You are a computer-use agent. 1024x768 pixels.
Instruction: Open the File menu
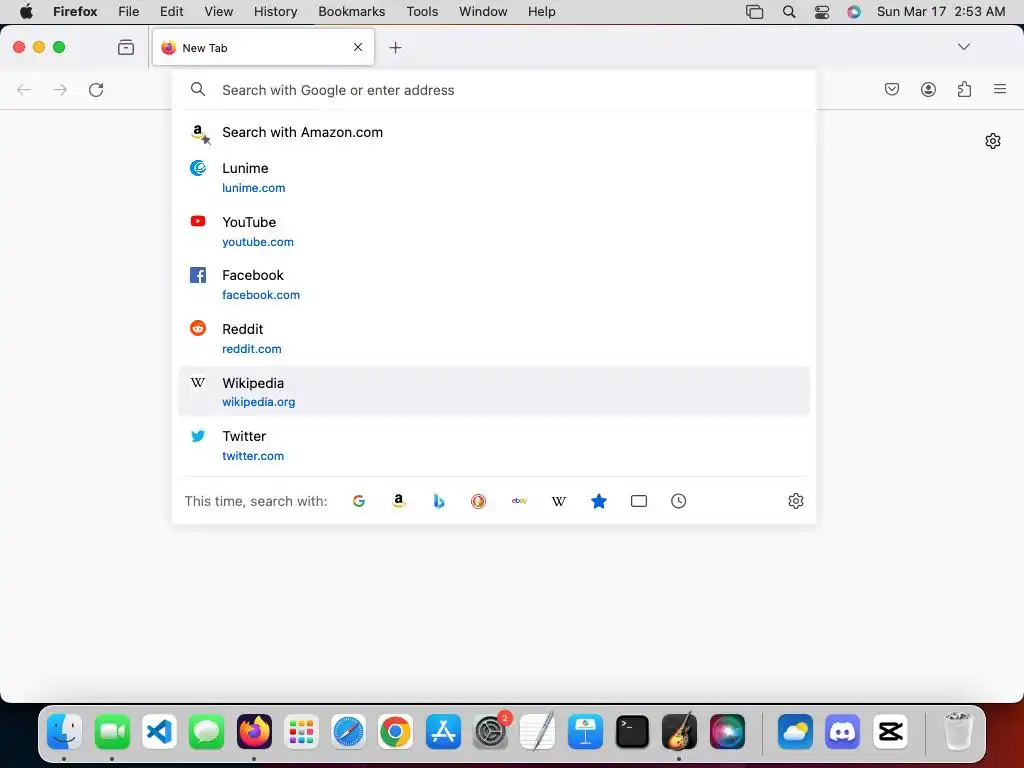click(129, 12)
